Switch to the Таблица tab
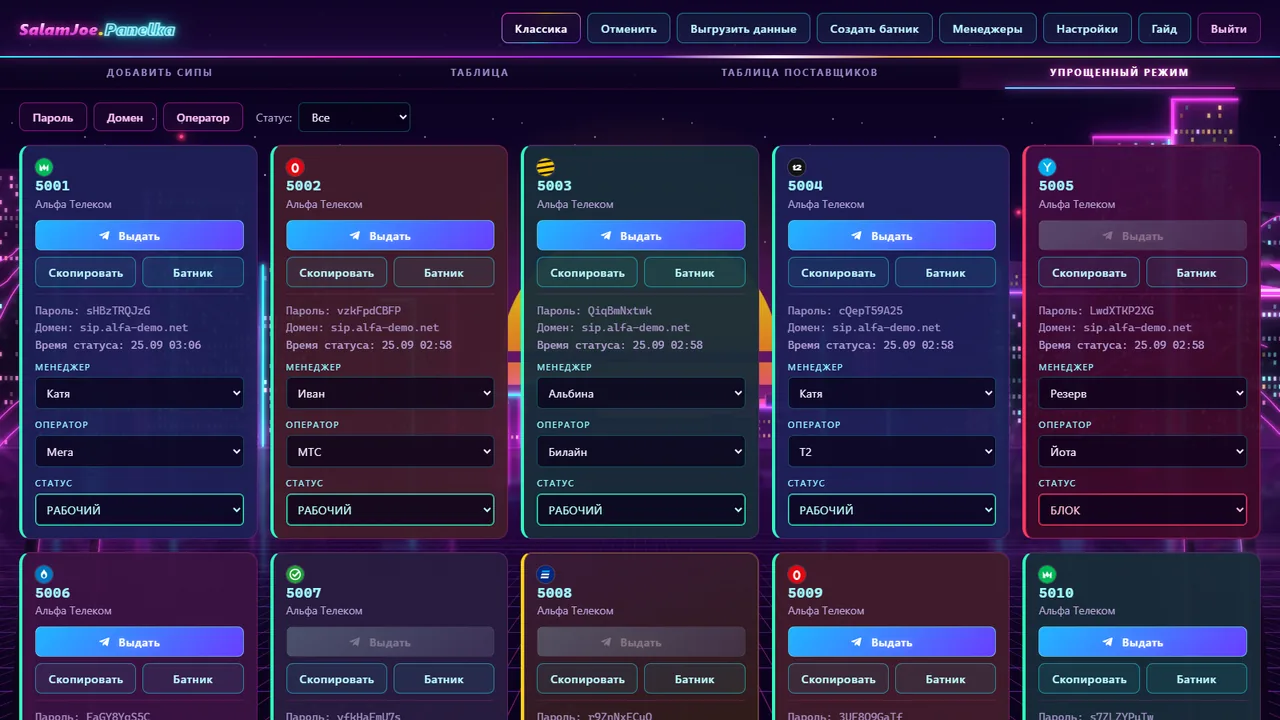1280x720 pixels. [x=480, y=72]
